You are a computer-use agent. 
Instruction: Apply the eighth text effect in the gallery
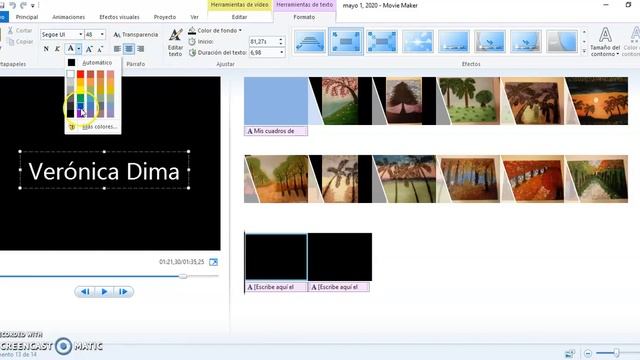[562, 41]
